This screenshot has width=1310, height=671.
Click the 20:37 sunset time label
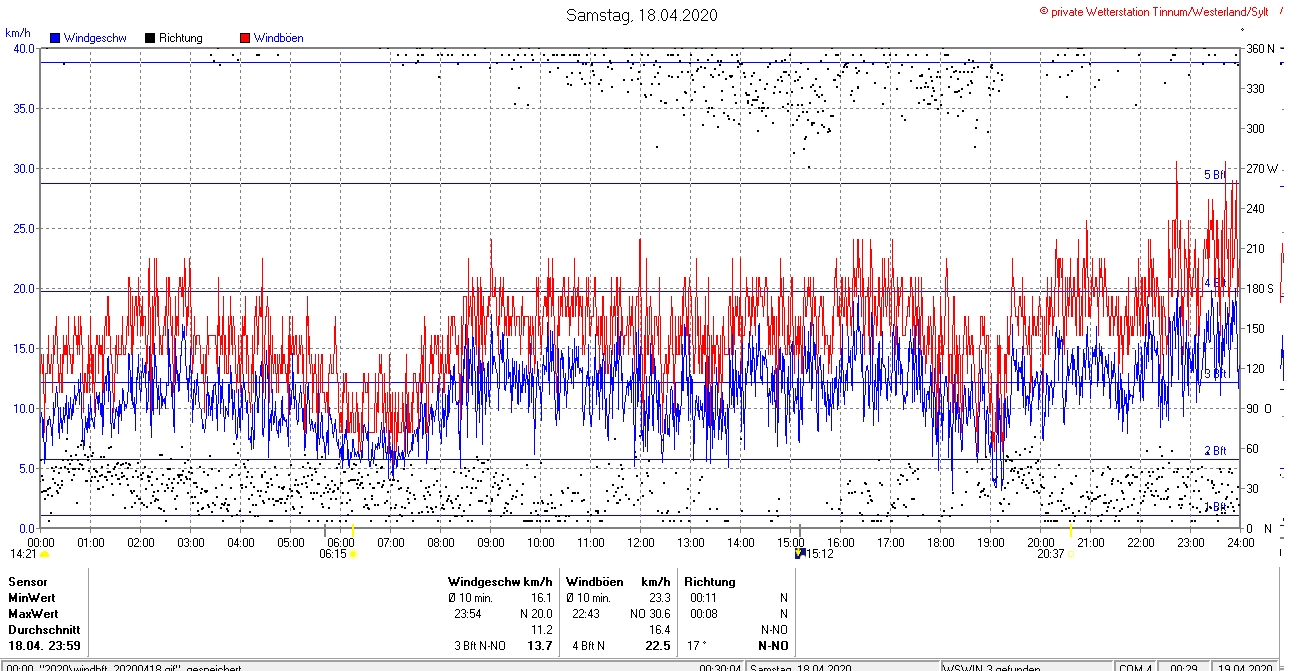pyautogui.click(x=1050, y=553)
